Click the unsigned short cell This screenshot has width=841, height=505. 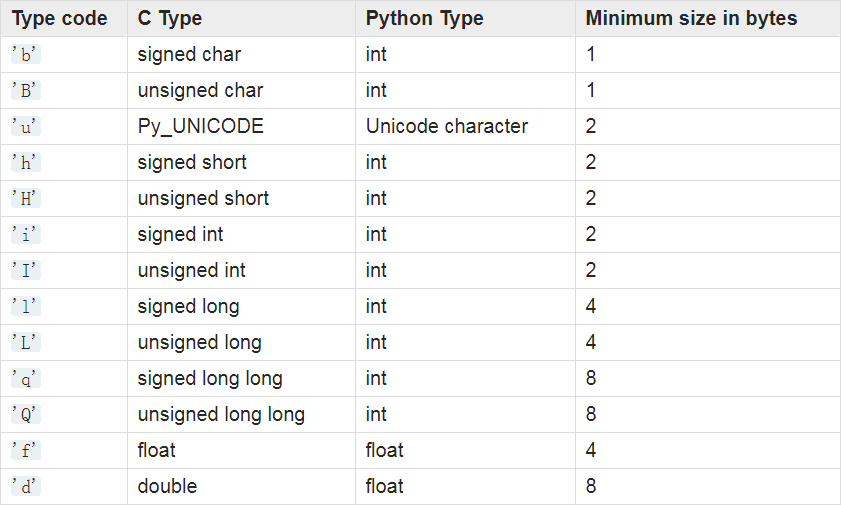pyautogui.click(x=203, y=199)
